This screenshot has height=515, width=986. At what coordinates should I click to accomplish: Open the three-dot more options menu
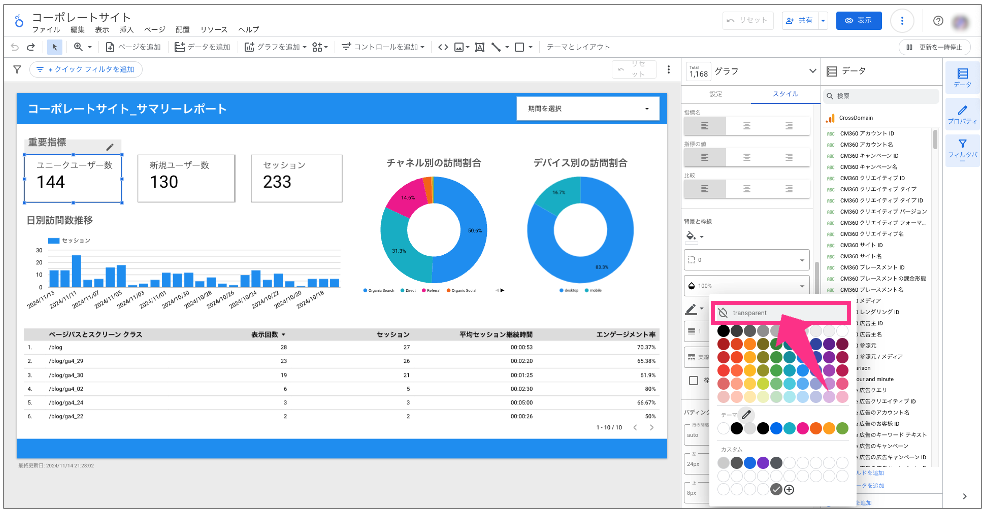[x=902, y=21]
